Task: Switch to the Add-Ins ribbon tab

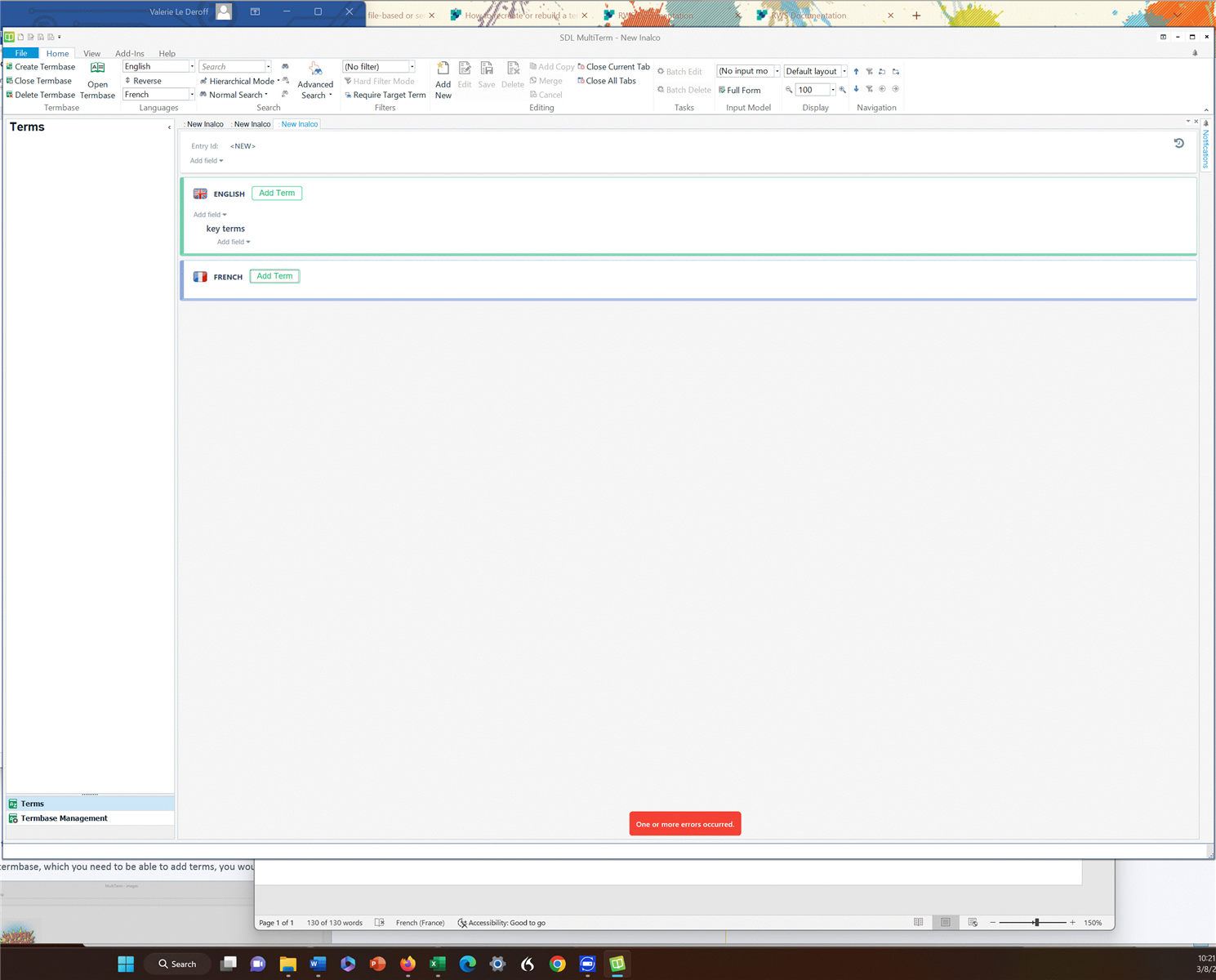Action: 130,54
